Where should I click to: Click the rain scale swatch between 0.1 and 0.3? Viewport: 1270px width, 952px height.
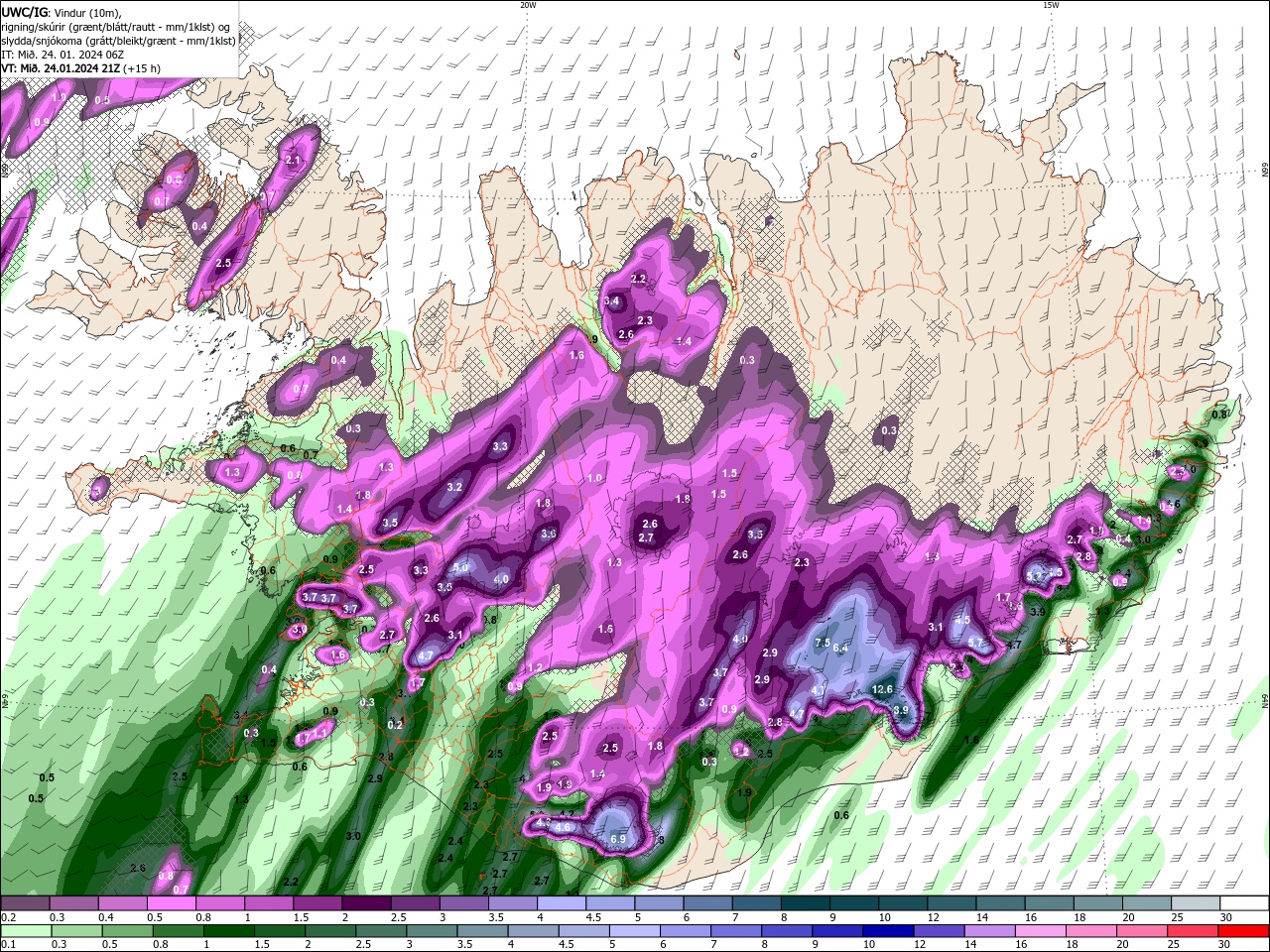26,931
